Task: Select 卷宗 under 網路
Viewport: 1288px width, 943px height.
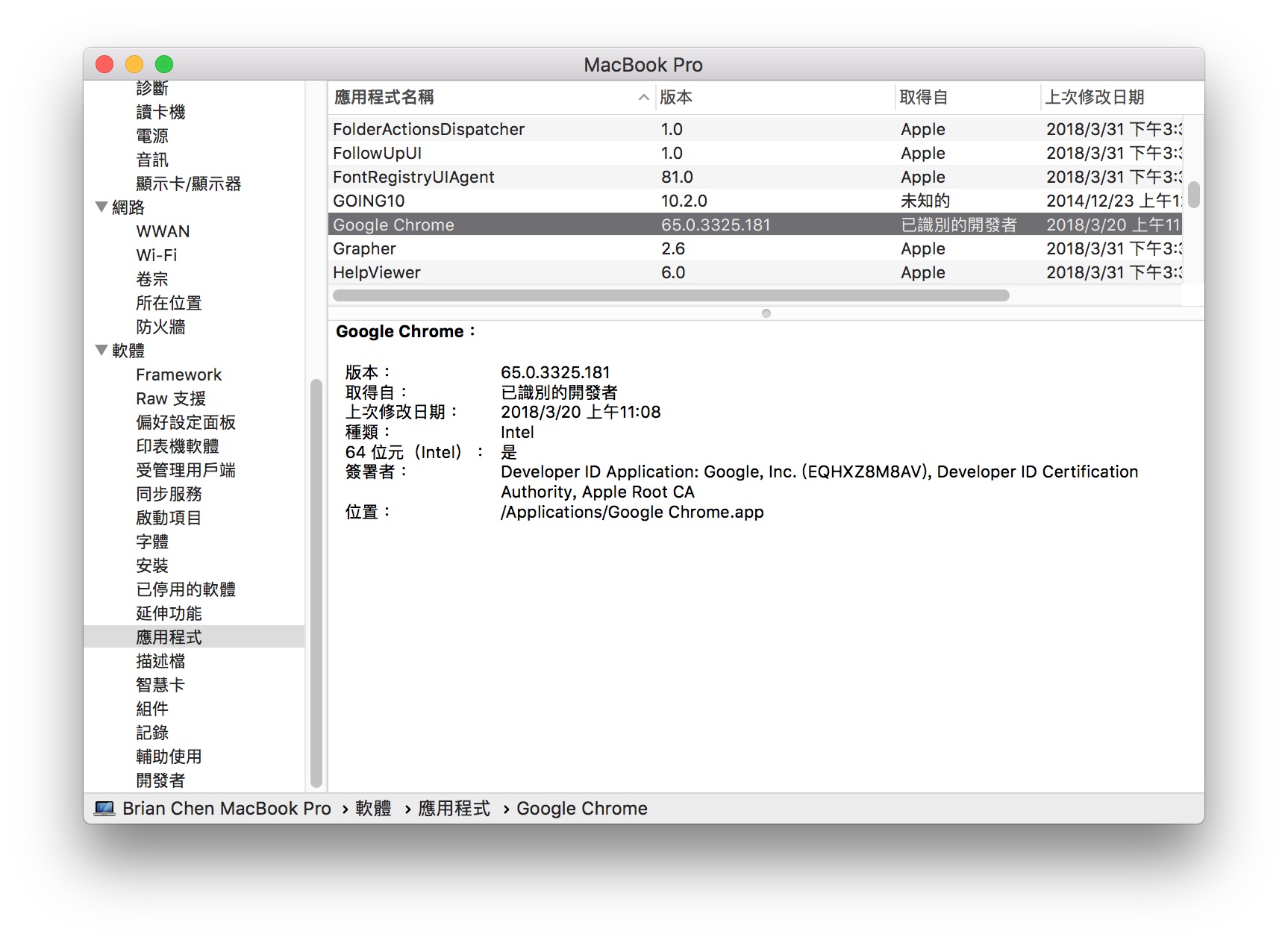Action: [152, 279]
